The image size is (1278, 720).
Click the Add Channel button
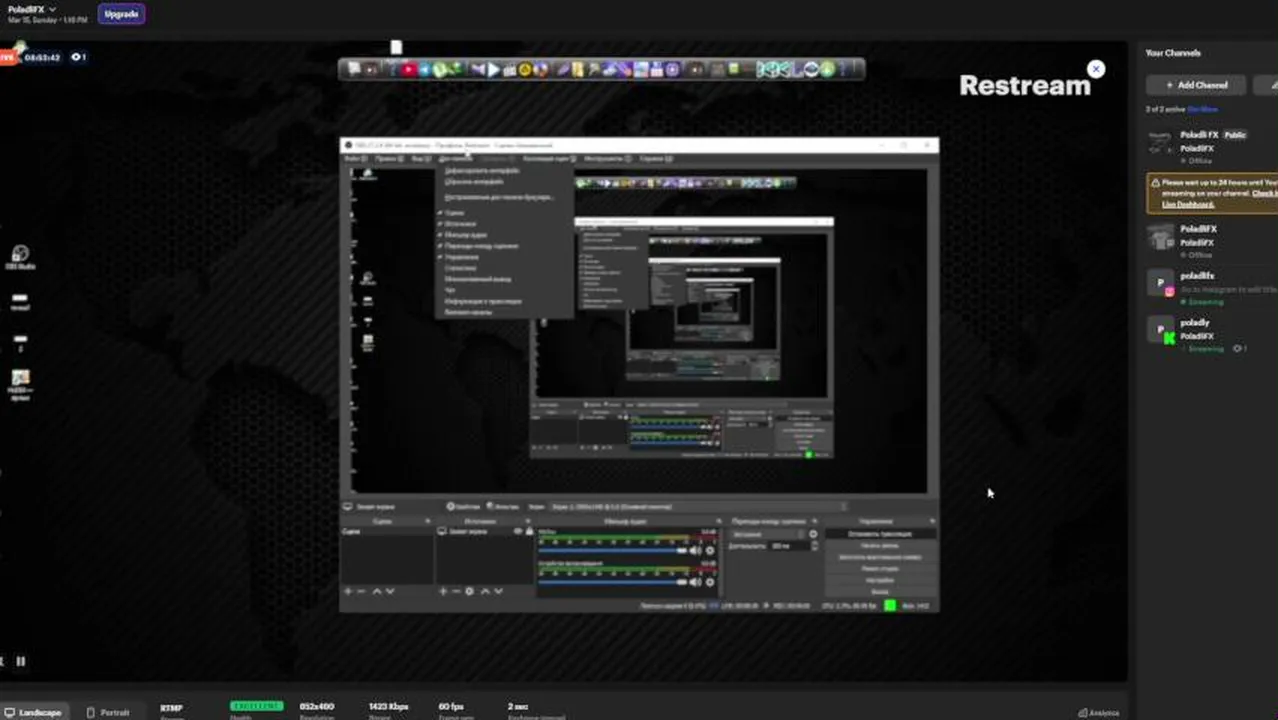tap(1196, 85)
